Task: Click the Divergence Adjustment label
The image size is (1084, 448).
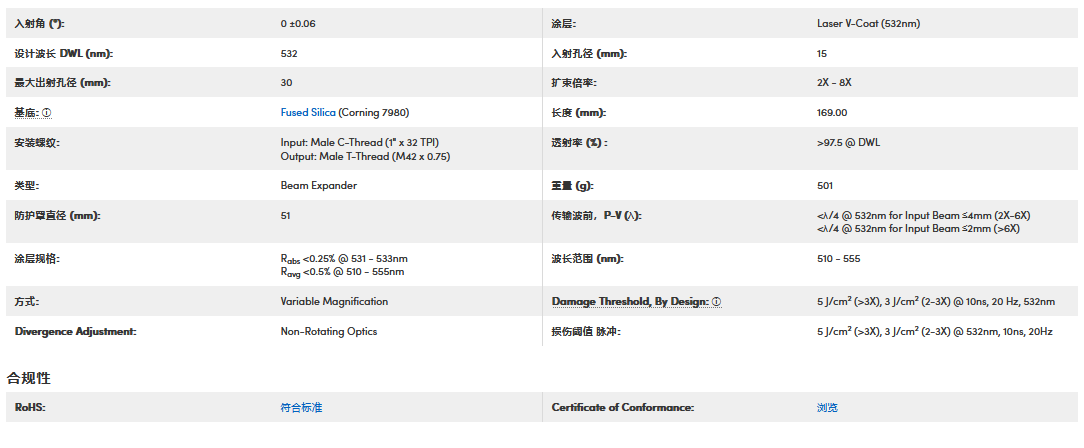Action: coord(75,331)
